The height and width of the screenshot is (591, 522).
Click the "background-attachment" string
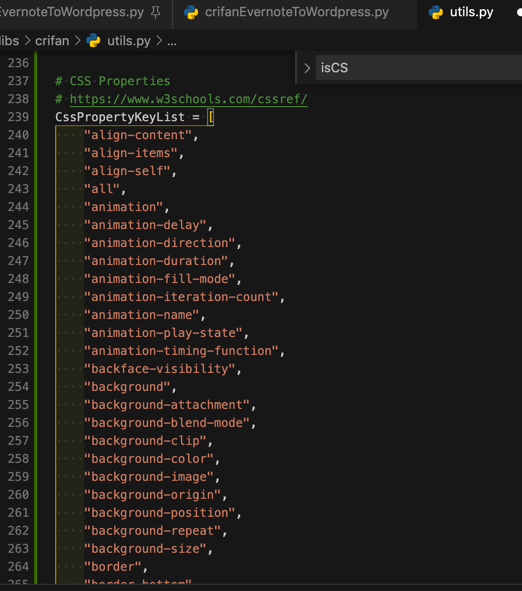pos(167,405)
